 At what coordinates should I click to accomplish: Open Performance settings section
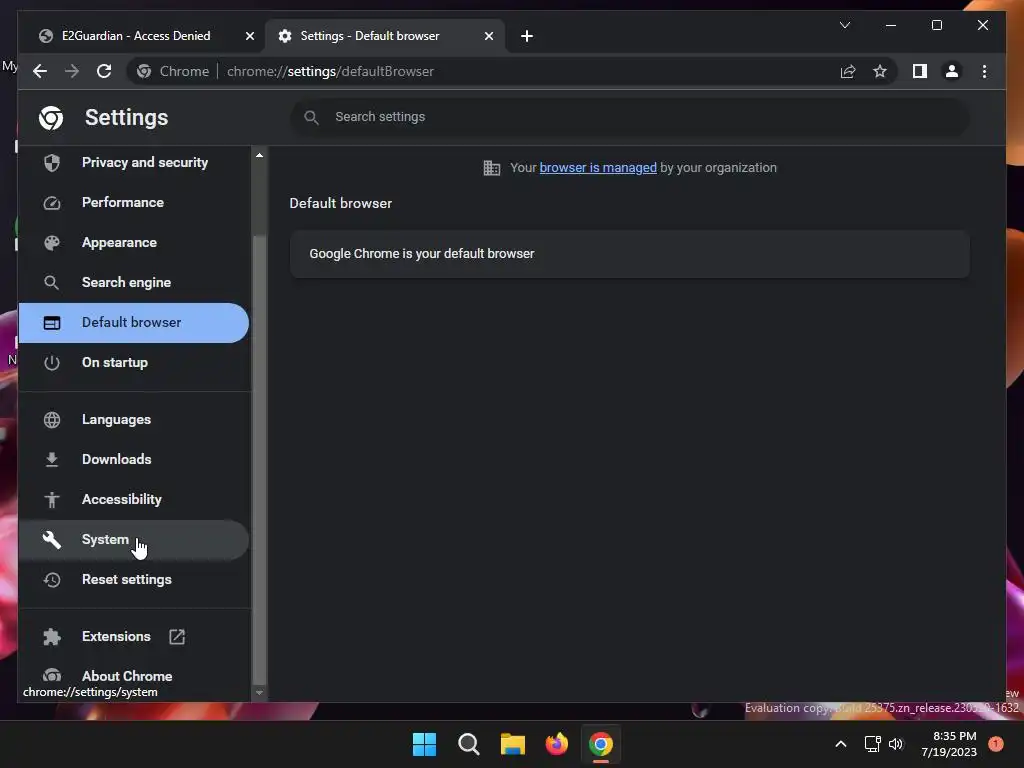(x=134, y=202)
